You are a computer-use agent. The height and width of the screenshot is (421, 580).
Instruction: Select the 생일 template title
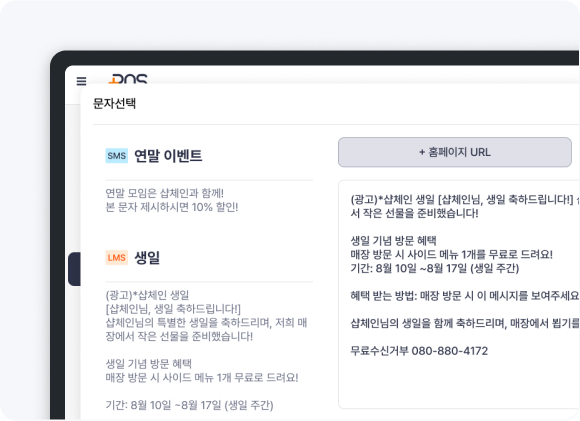[147, 257]
